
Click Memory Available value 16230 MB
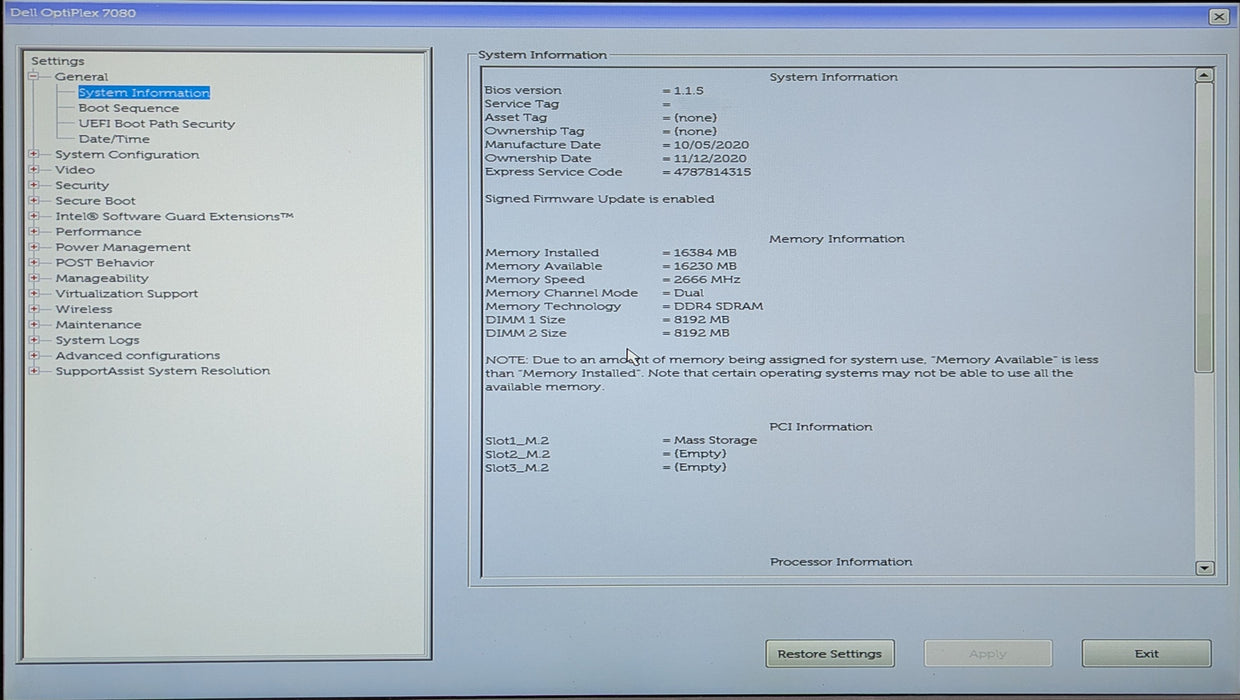705,267
